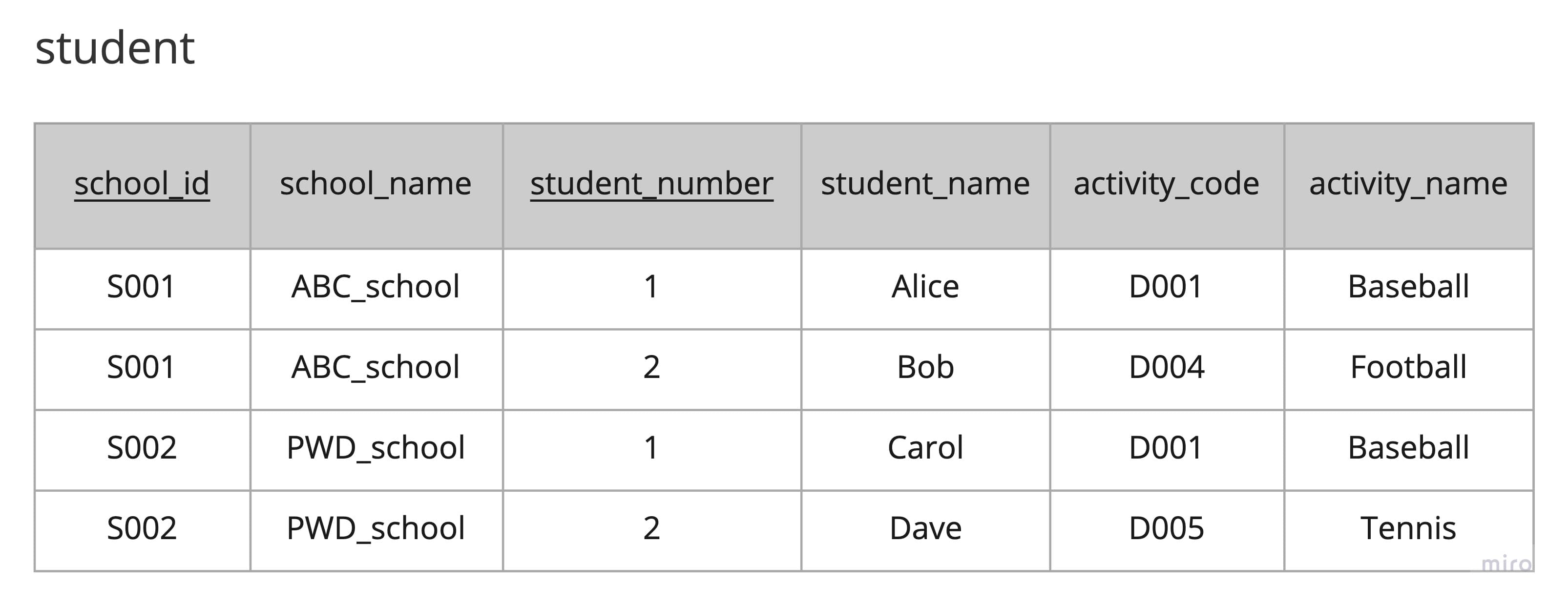Select the Dave cell
1568x608 pixels.
[924, 528]
